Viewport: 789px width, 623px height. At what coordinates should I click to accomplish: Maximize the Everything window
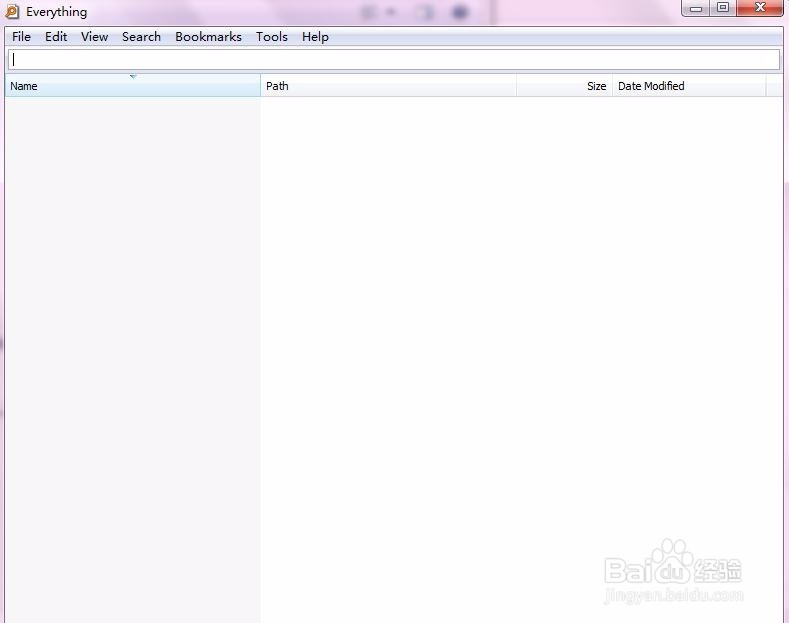point(723,8)
